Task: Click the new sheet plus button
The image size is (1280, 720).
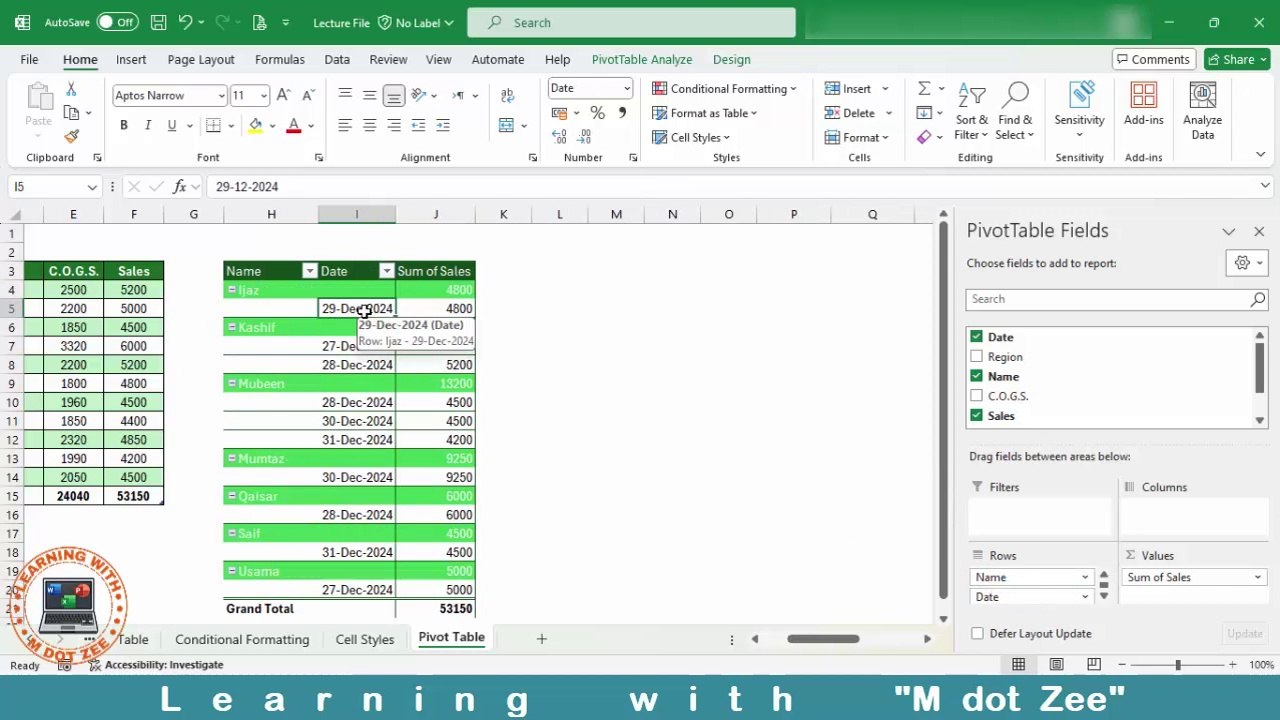Action: coord(541,638)
